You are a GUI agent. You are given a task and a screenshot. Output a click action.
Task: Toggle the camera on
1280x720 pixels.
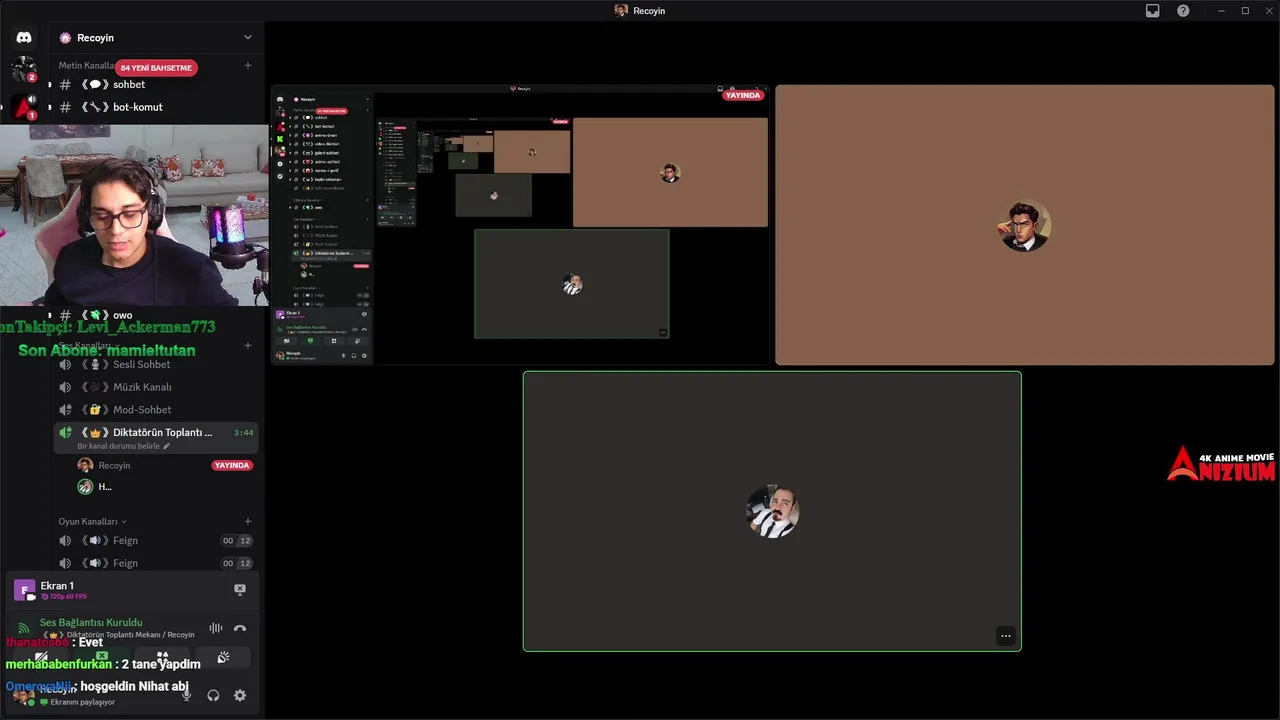click(41, 658)
